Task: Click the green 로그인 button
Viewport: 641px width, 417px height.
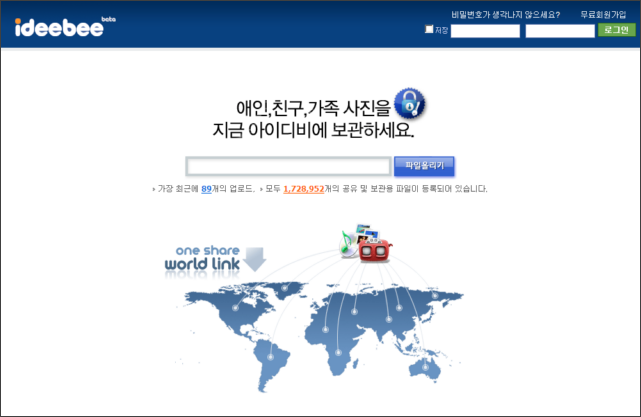Action: point(616,30)
